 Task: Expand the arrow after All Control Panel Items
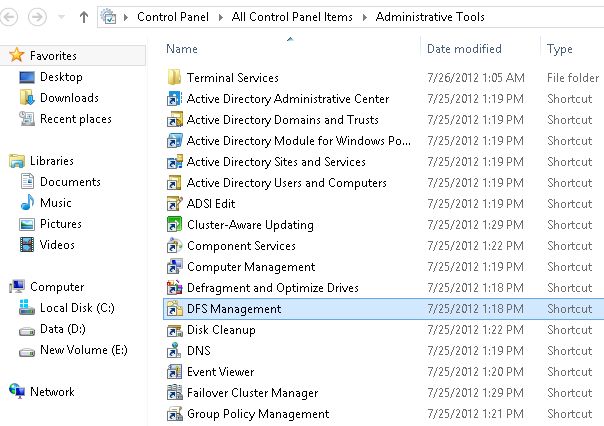point(367,17)
